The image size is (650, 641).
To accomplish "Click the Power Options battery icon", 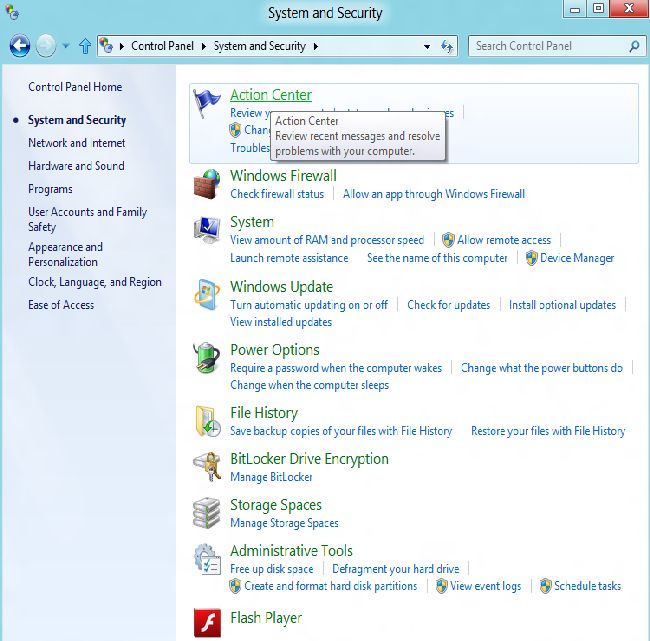I will click(207, 357).
